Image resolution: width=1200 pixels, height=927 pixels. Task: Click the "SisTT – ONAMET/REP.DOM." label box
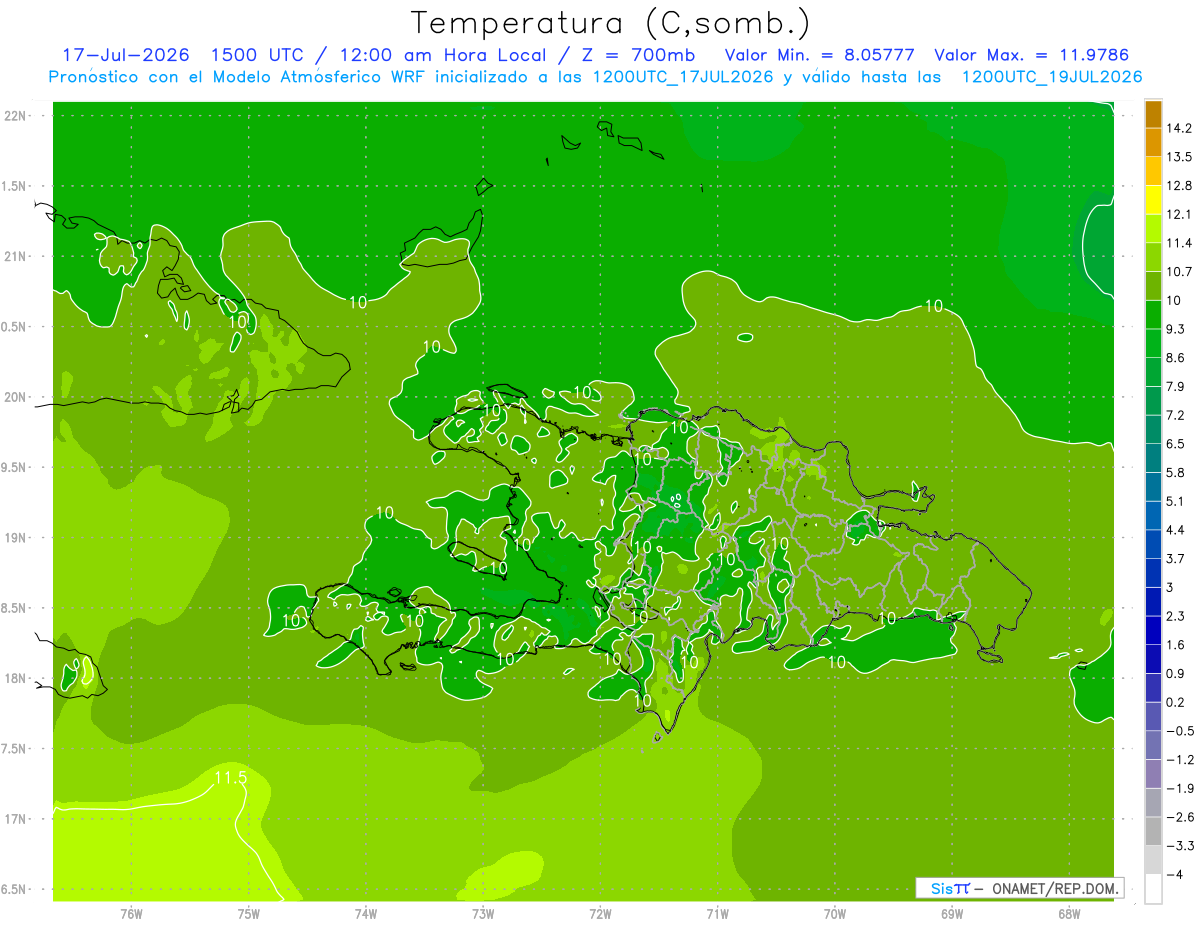point(1019,888)
